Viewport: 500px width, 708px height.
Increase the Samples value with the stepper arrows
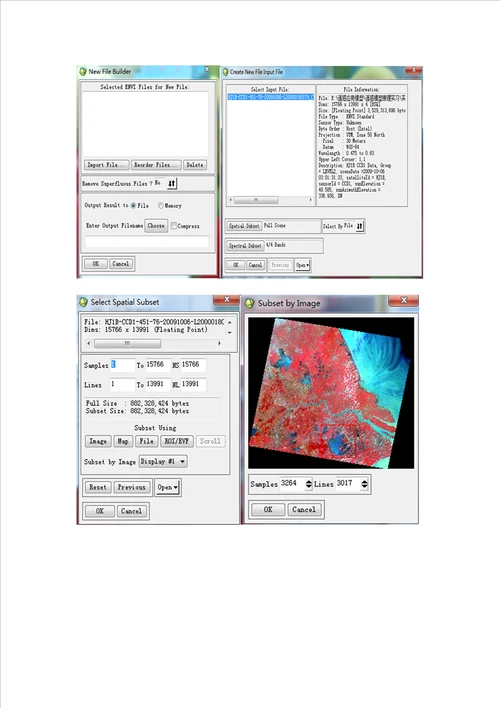pos(308,482)
